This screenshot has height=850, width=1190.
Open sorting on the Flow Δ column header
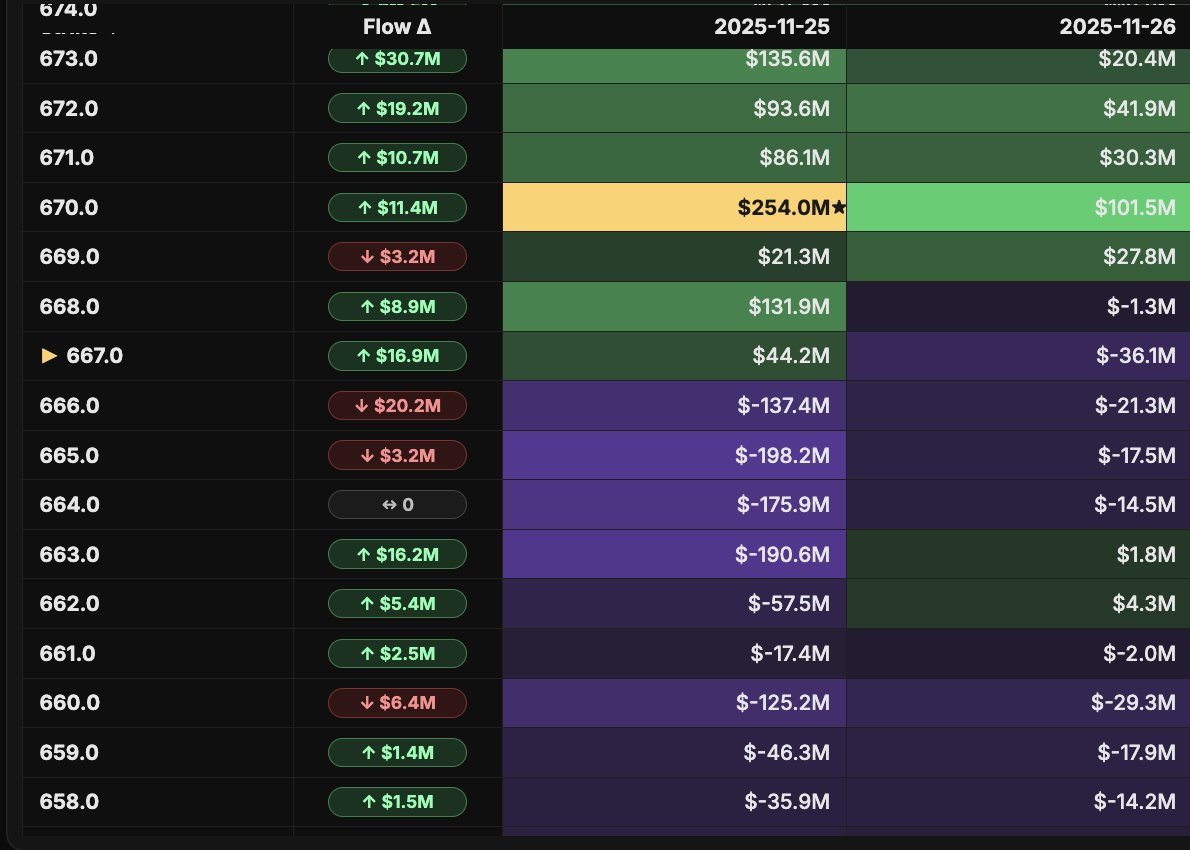coord(398,27)
